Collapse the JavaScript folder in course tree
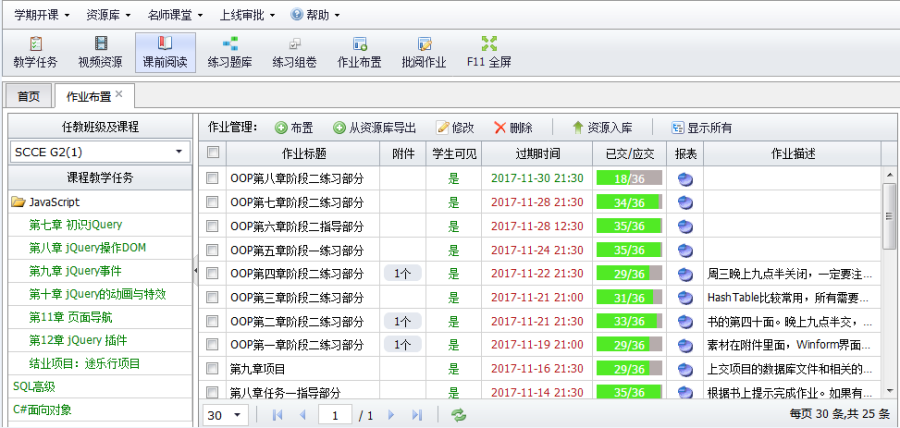900x428 pixels. coord(18,202)
